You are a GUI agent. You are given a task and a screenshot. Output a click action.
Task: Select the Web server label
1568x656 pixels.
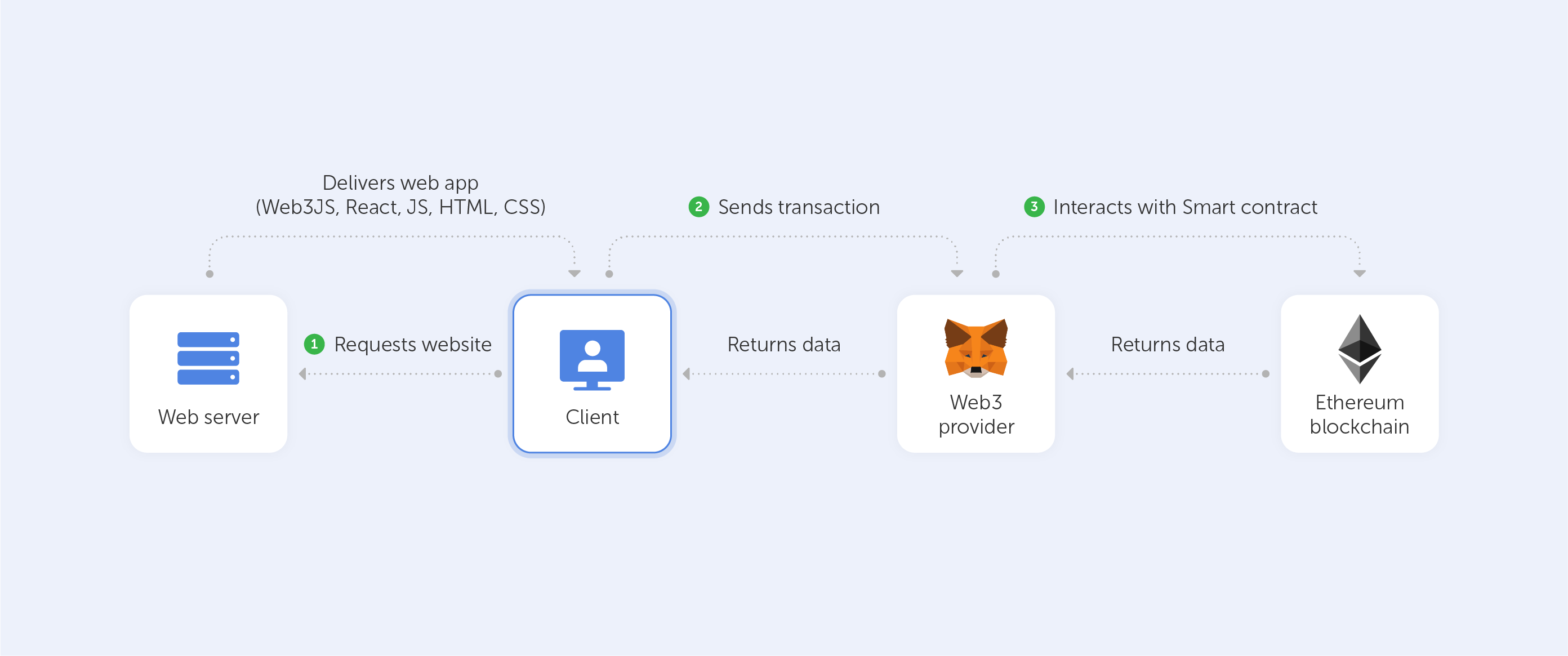pos(208,417)
